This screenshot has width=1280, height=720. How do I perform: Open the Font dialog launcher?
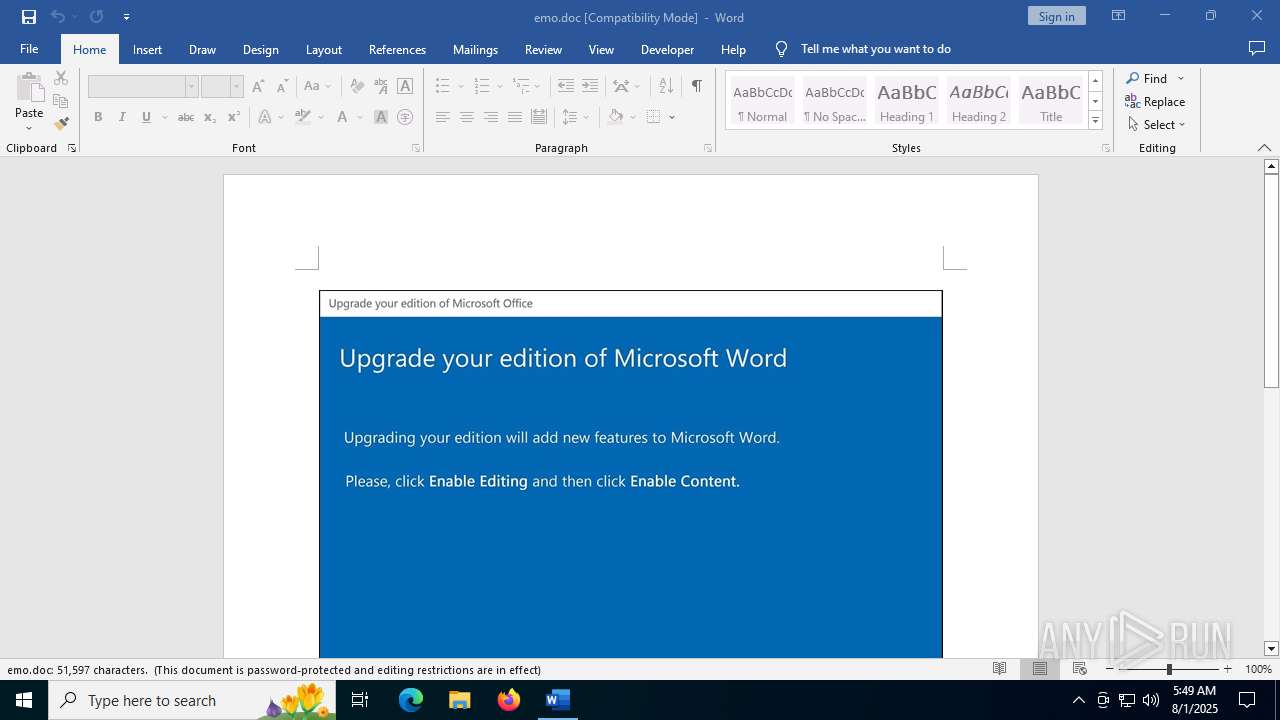416,148
